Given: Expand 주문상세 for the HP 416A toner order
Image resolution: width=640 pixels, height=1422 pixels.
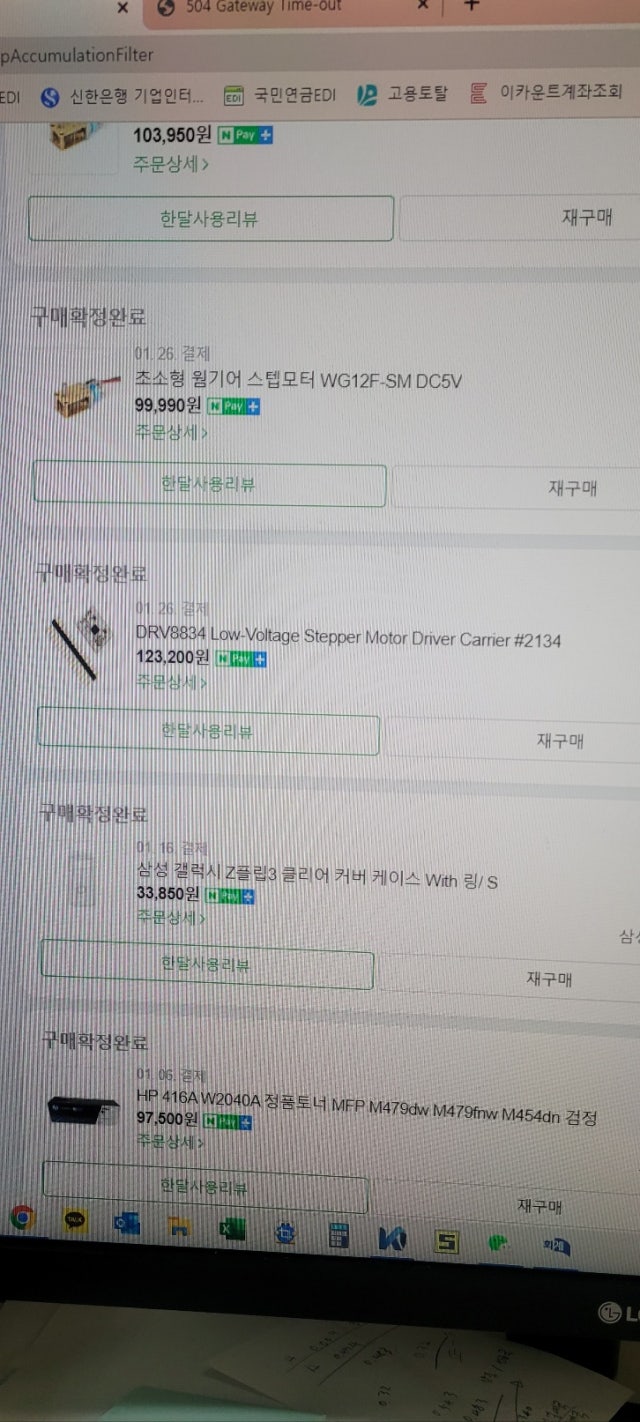Looking at the screenshot, I should (x=171, y=1142).
